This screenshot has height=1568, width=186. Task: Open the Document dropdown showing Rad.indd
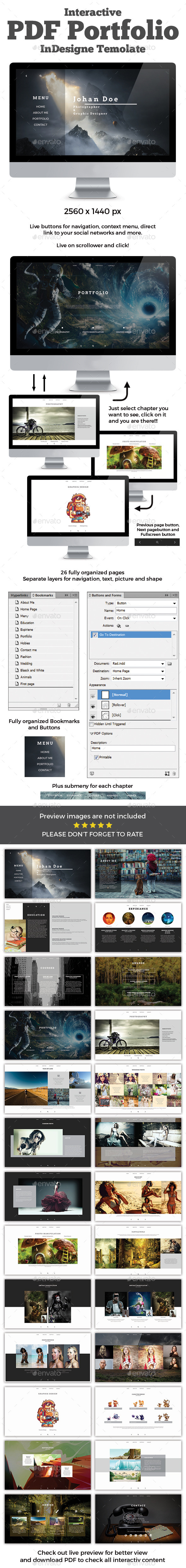(x=138, y=663)
